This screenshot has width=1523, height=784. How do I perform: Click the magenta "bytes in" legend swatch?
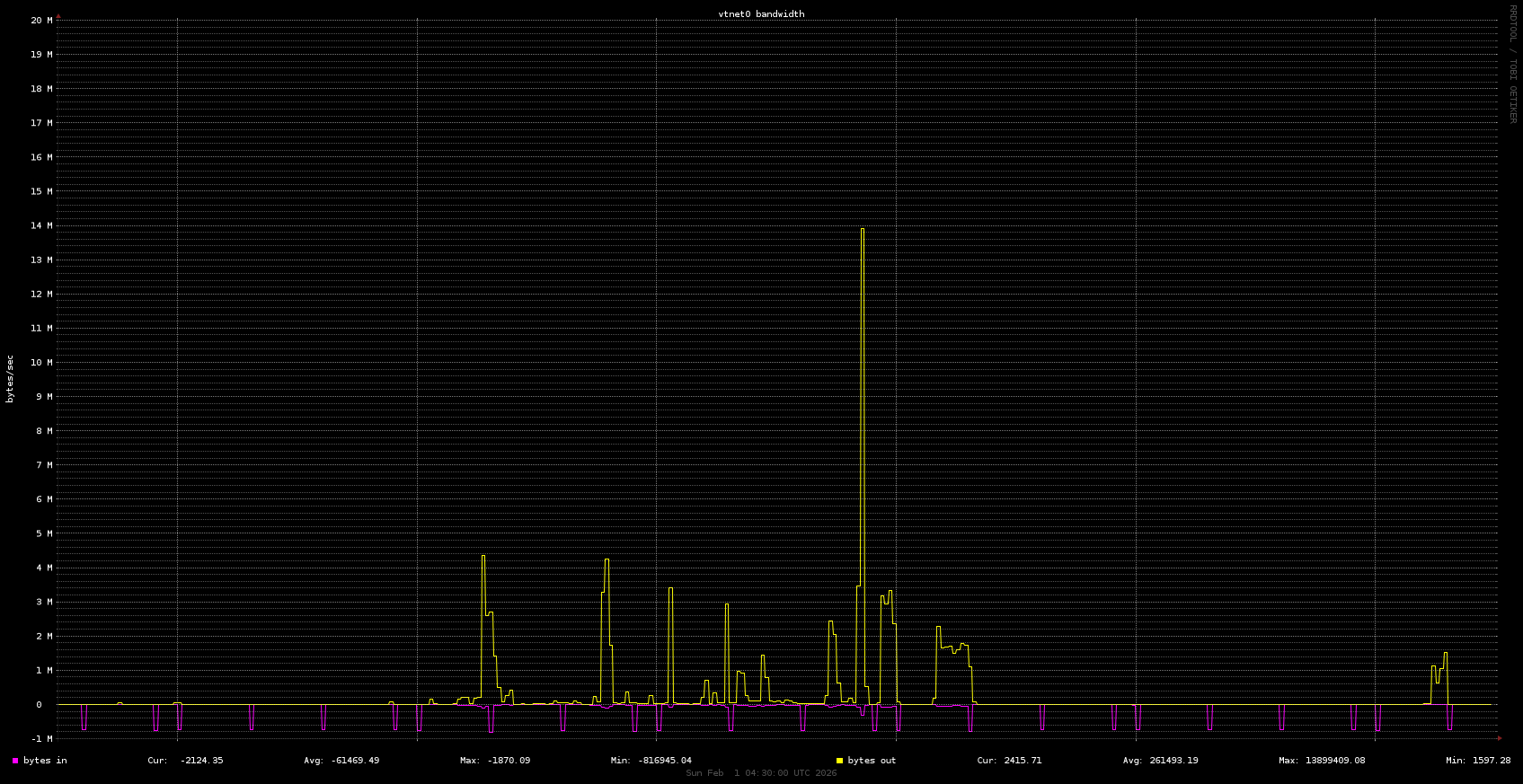pyautogui.click(x=15, y=761)
